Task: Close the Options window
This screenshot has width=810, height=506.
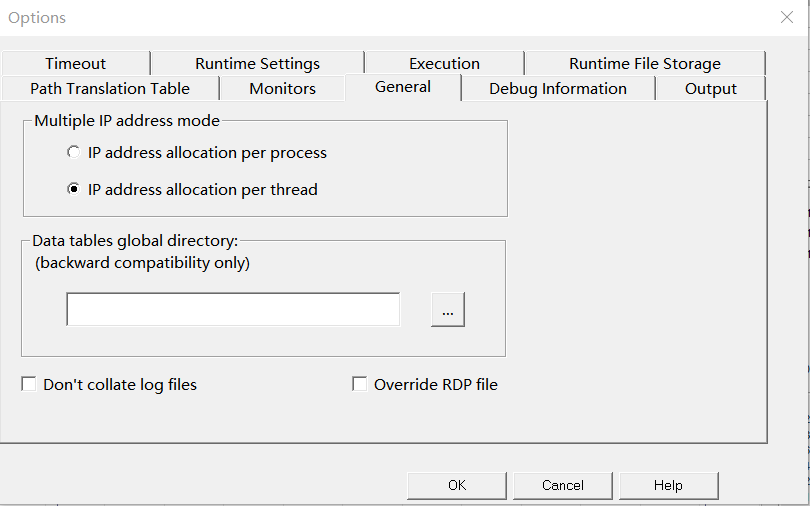Action: (x=787, y=17)
